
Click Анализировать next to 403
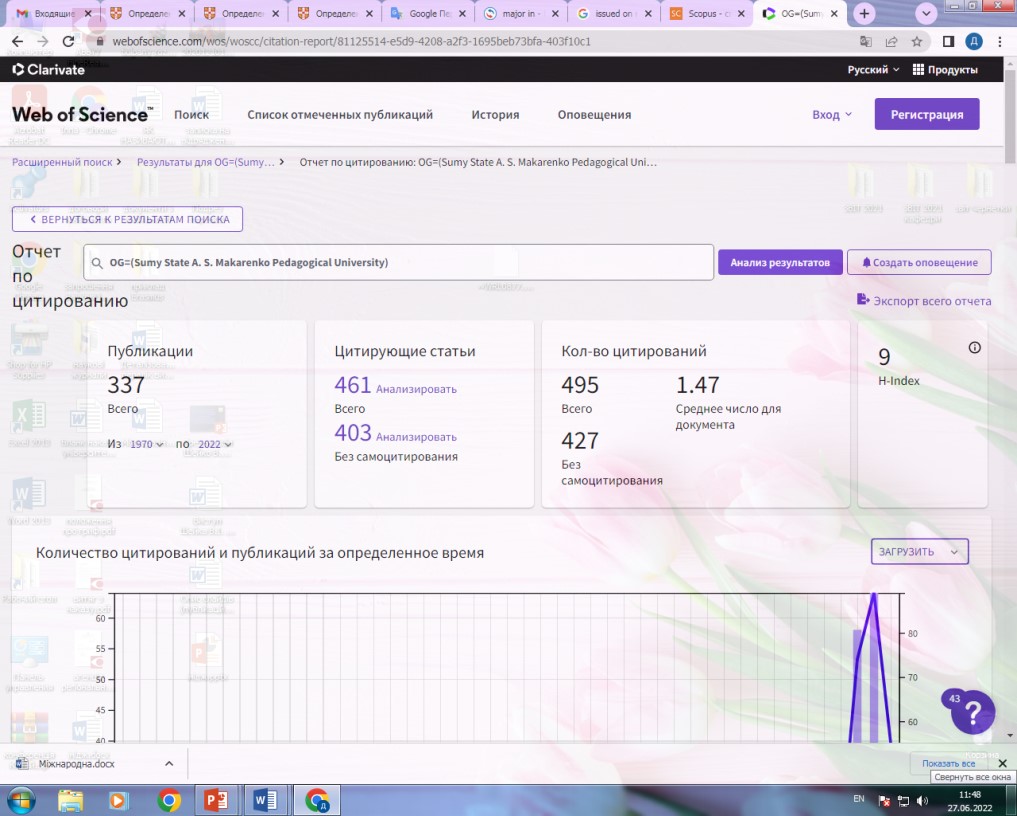pyautogui.click(x=416, y=437)
